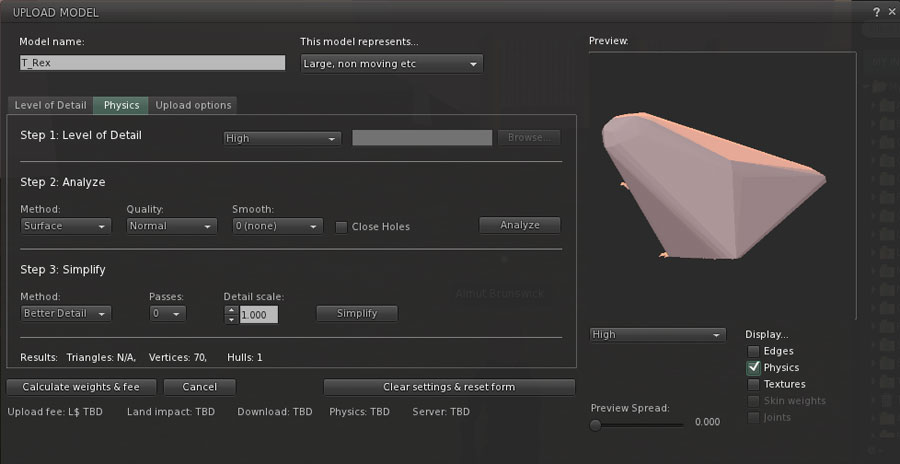Click Clear settings & reset form
900x464 pixels.
449,386
